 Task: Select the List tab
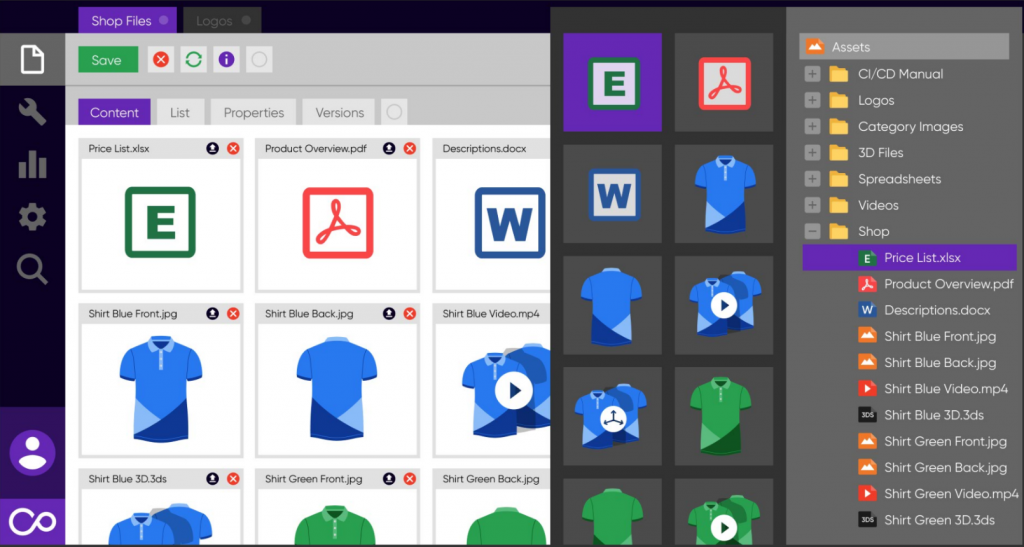(180, 112)
